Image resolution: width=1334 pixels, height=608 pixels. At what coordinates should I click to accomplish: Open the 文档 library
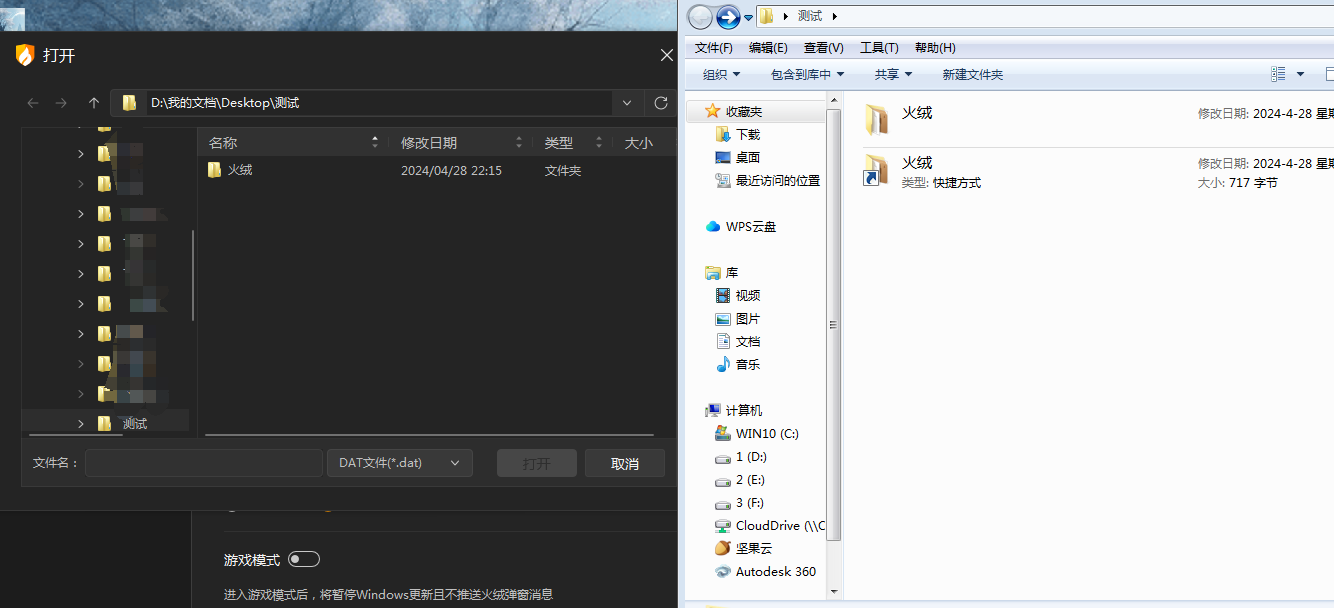pyautogui.click(x=748, y=342)
